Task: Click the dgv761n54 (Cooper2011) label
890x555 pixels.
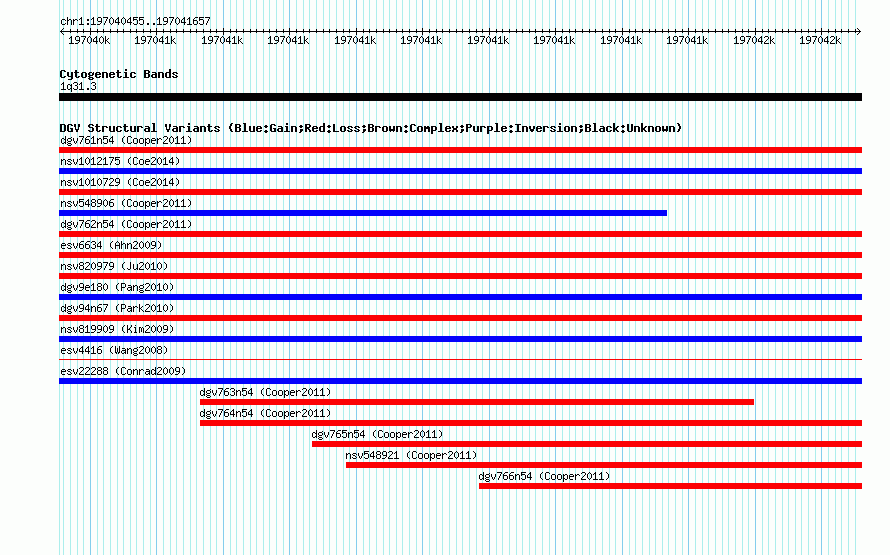Action: (x=126, y=140)
